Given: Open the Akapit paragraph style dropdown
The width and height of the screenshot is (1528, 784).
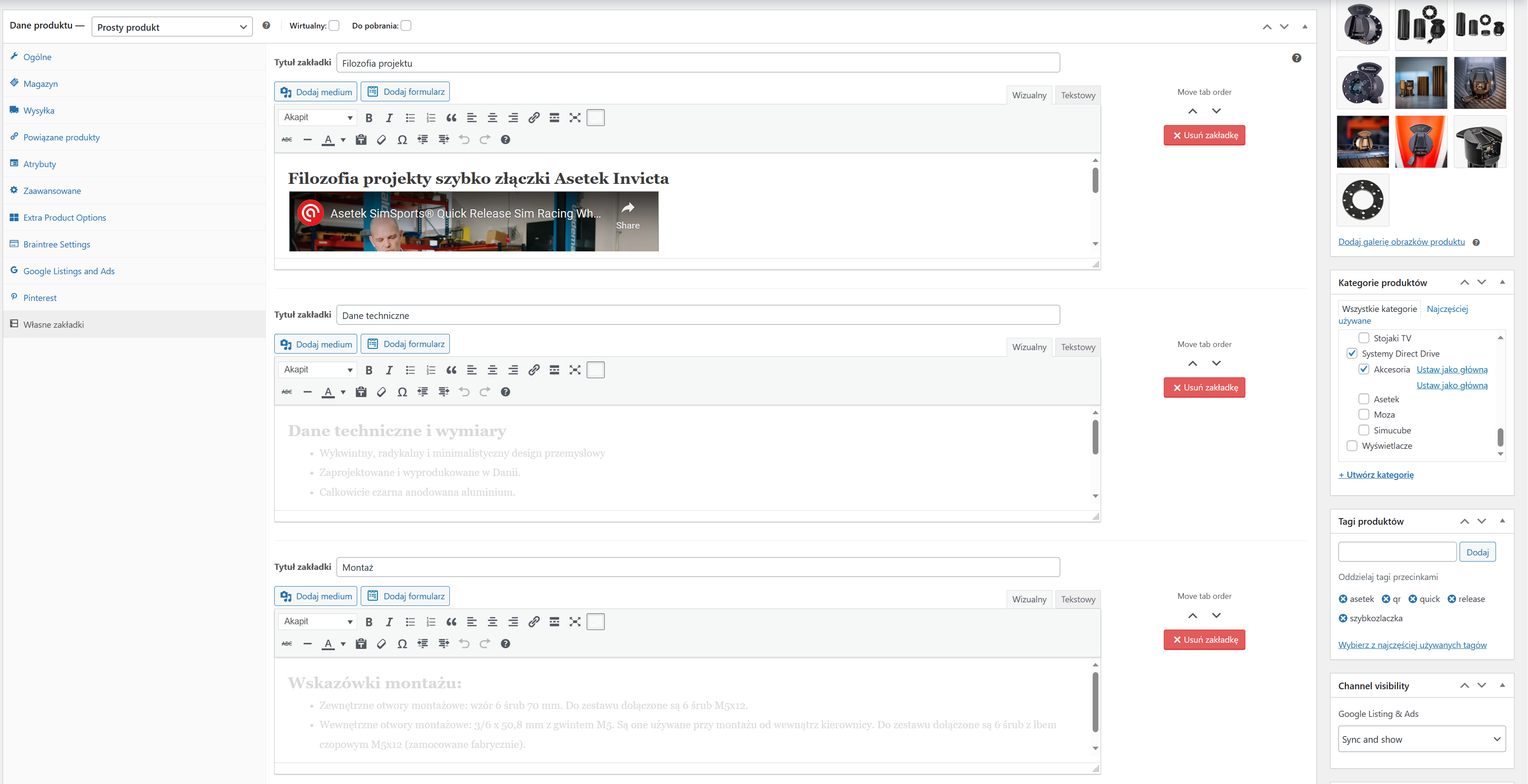Looking at the screenshot, I should pos(317,118).
